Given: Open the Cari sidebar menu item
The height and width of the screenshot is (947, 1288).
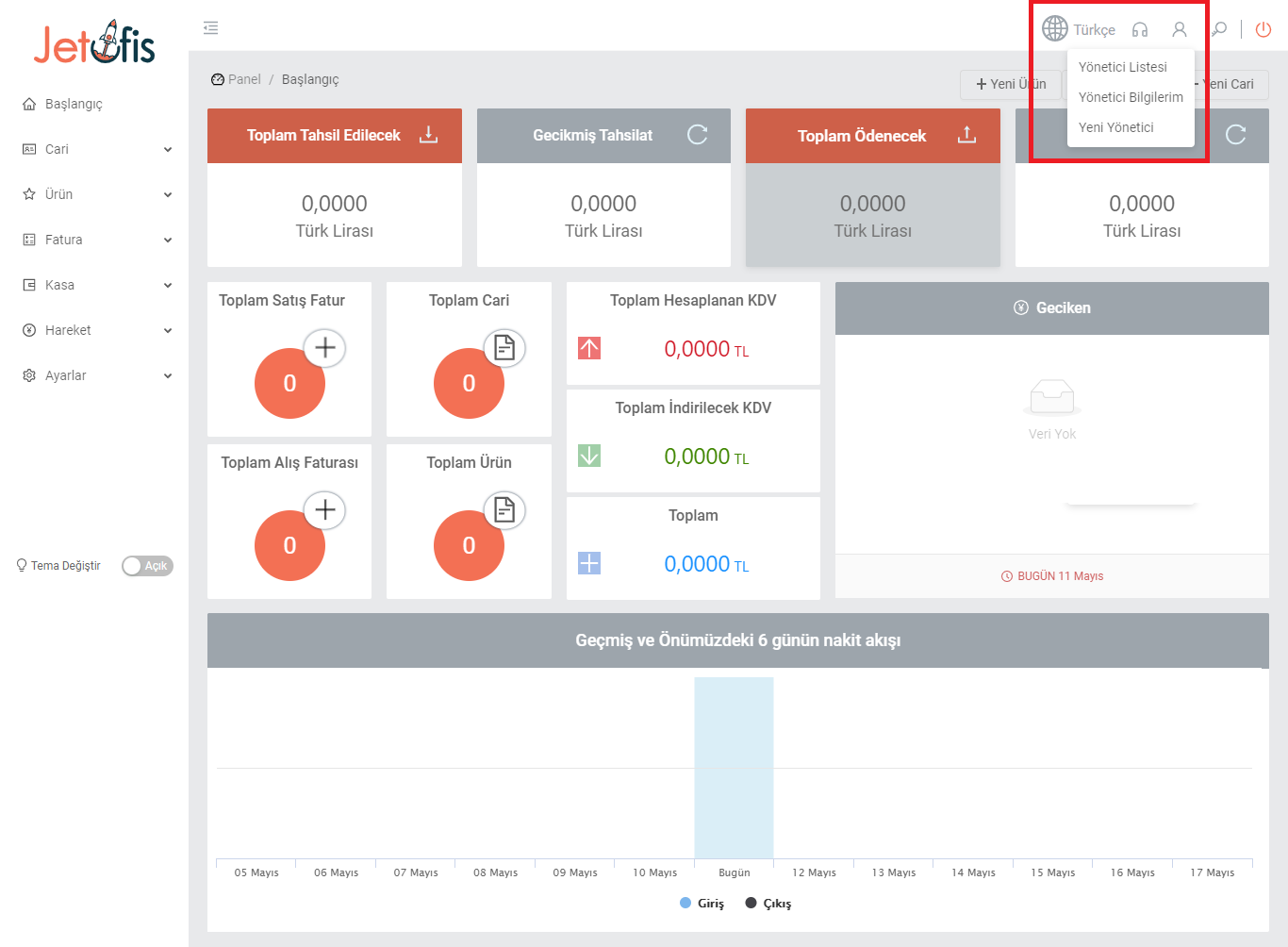Looking at the screenshot, I should [94, 149].
